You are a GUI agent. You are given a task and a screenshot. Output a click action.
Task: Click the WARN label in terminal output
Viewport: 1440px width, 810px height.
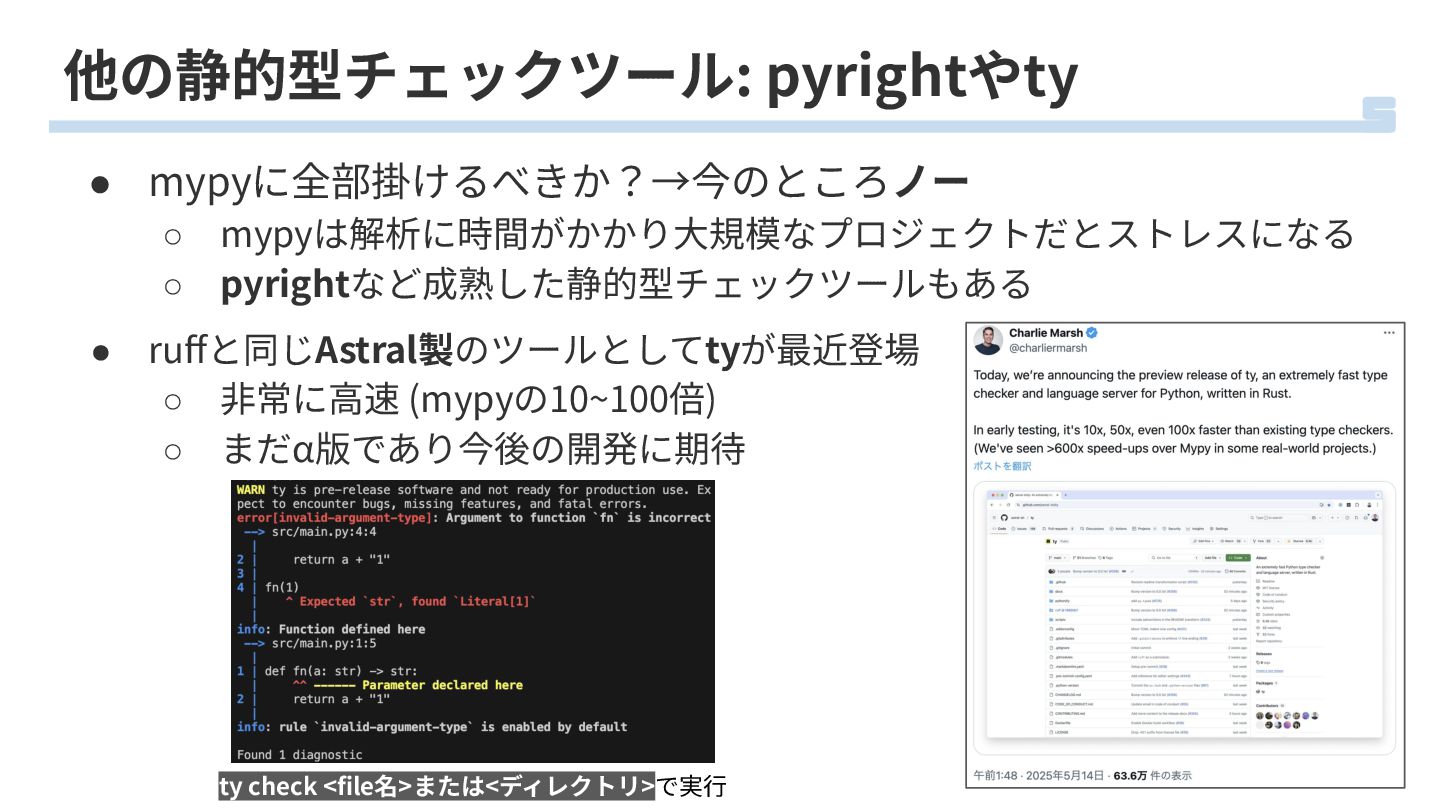tap(251, 490)
